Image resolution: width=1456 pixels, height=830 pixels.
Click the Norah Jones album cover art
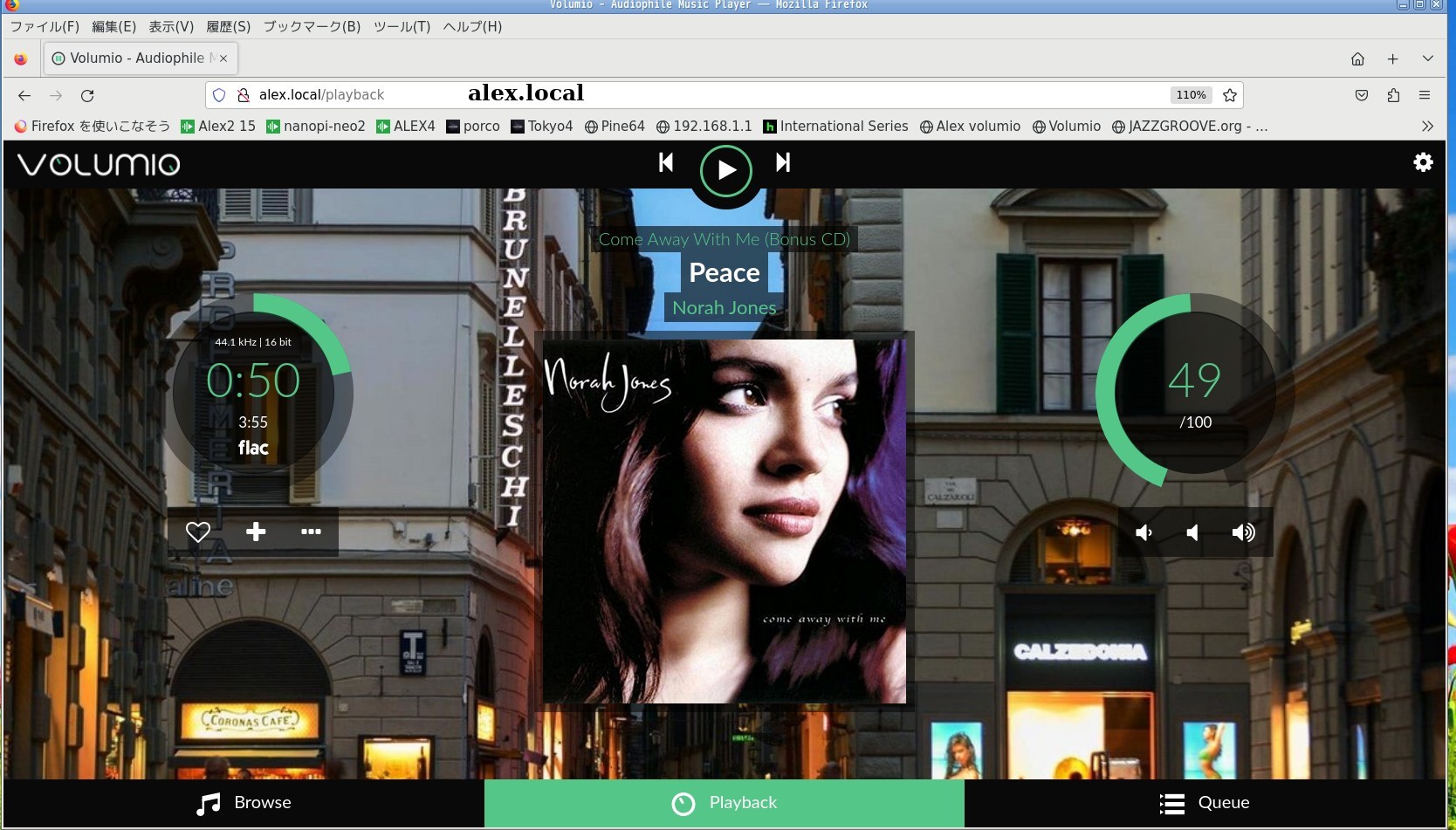[x=725, y=521]
